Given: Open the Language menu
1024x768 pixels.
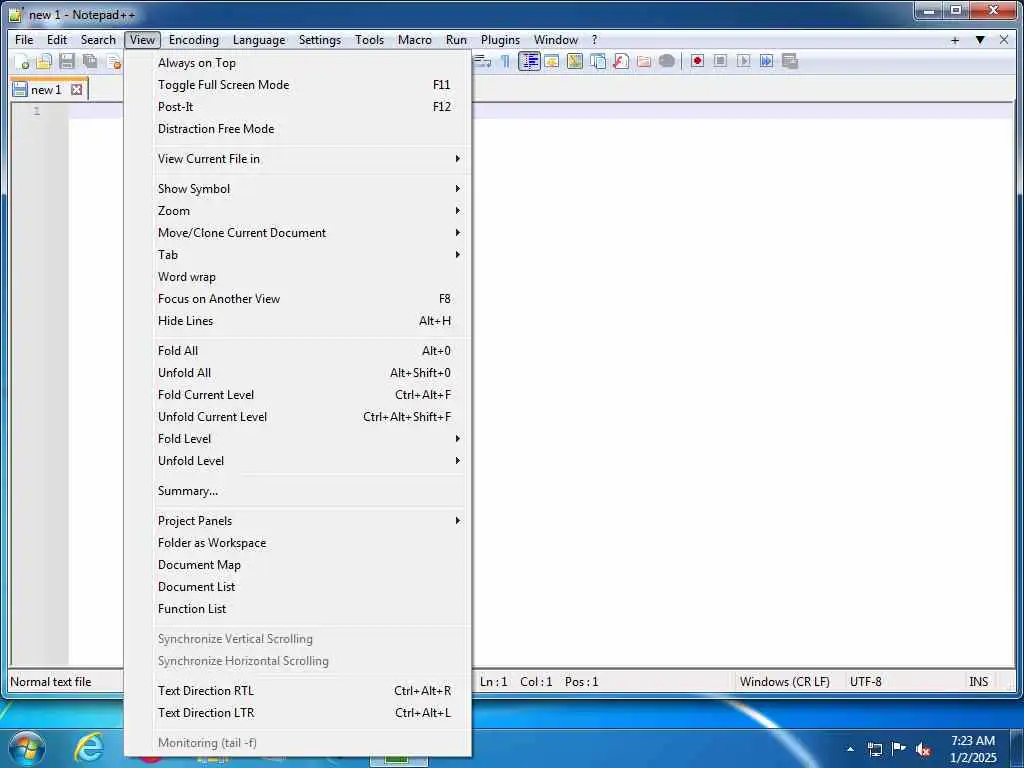Looking at the screenshot, I should [259, 40].
